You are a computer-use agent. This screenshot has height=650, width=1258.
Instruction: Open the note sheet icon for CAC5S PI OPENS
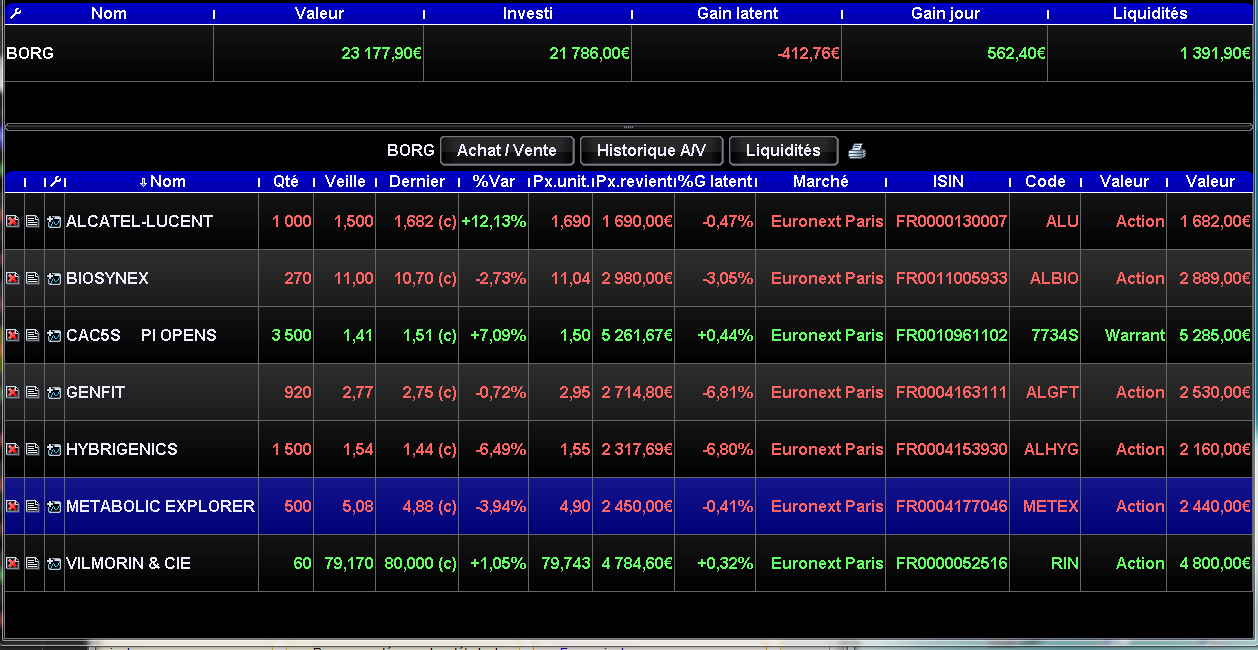point(33,335)
